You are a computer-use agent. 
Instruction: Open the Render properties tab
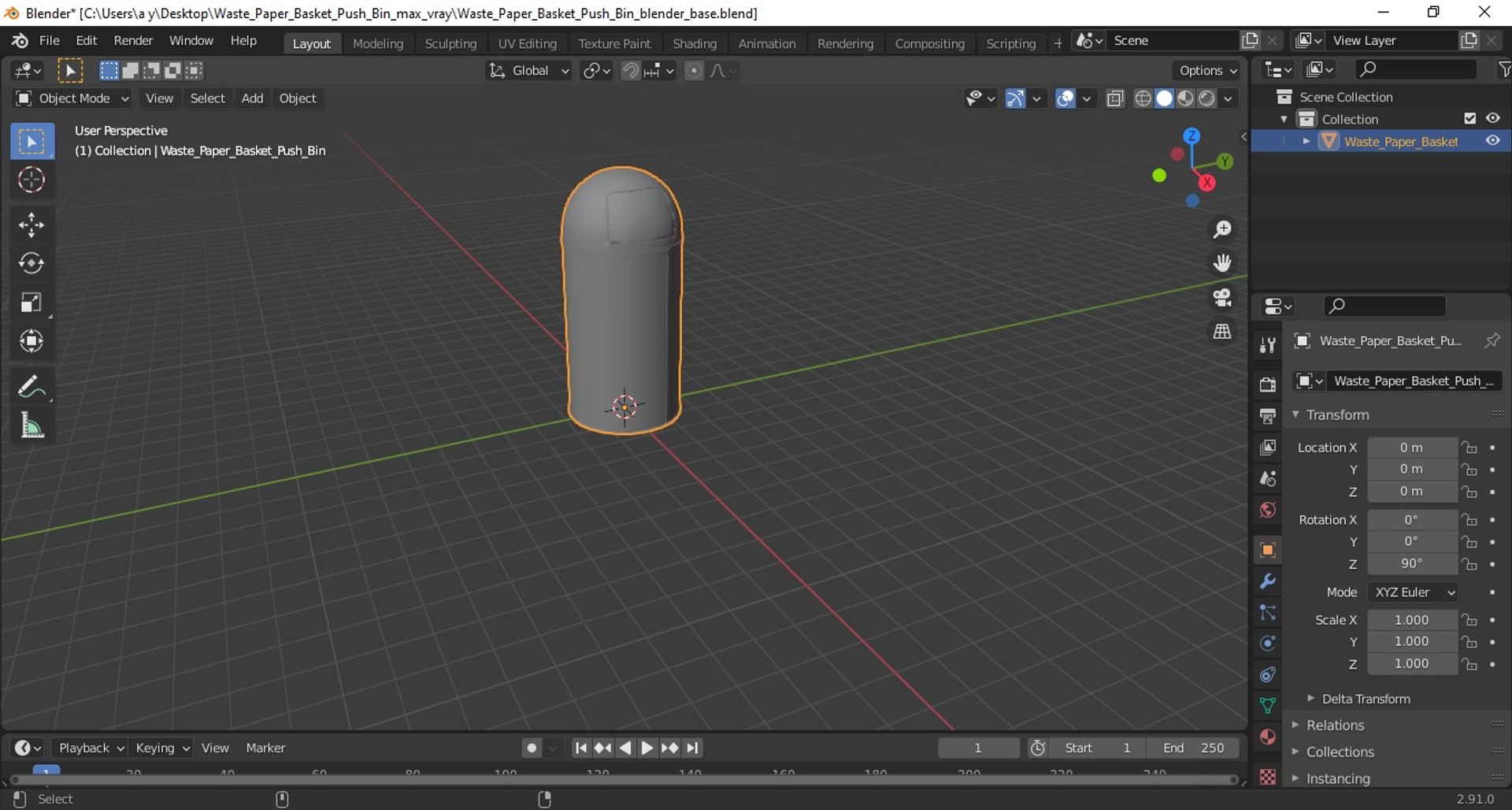click(1267, 384)
